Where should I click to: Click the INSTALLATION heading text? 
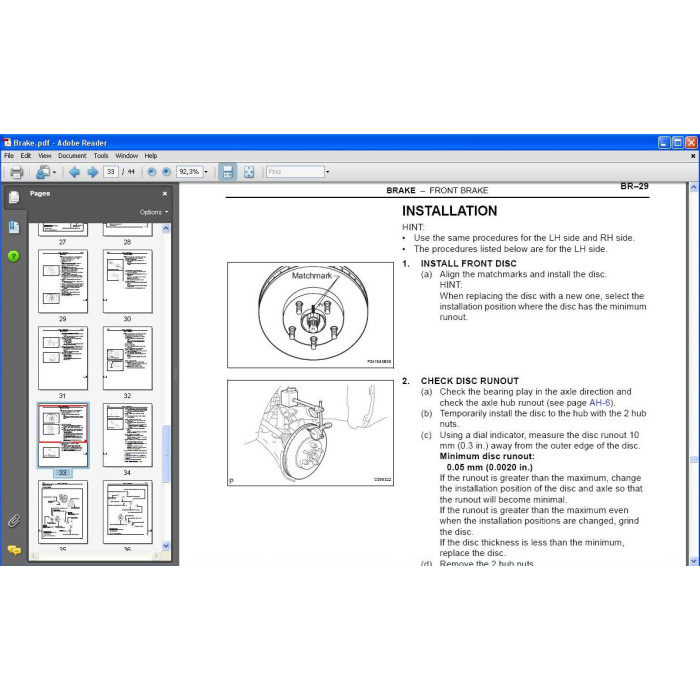click(x=449, y=211)
